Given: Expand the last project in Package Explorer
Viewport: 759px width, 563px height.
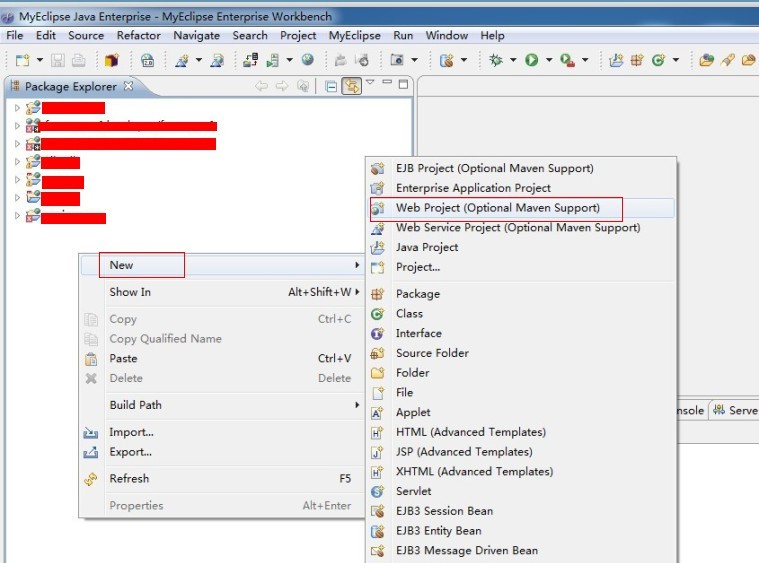Looking at the screenshot, I should pyautogui.click(x=17, y=215).
